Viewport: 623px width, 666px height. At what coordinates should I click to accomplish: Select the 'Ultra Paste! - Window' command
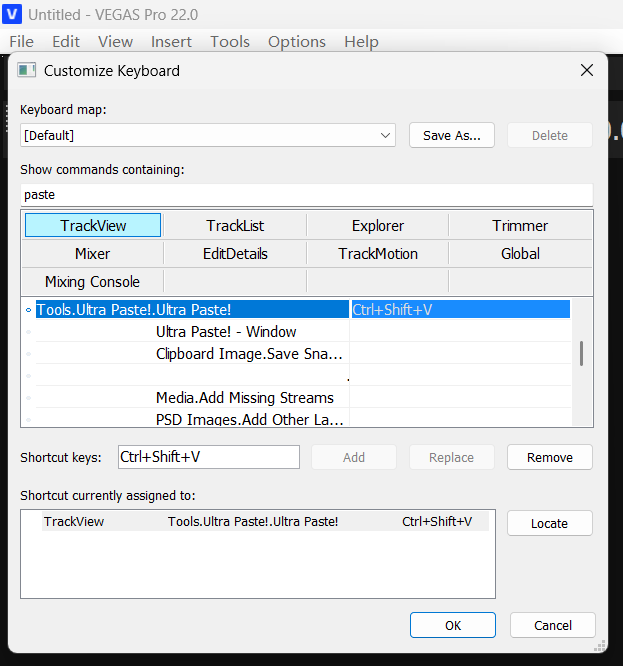[226, 332]
